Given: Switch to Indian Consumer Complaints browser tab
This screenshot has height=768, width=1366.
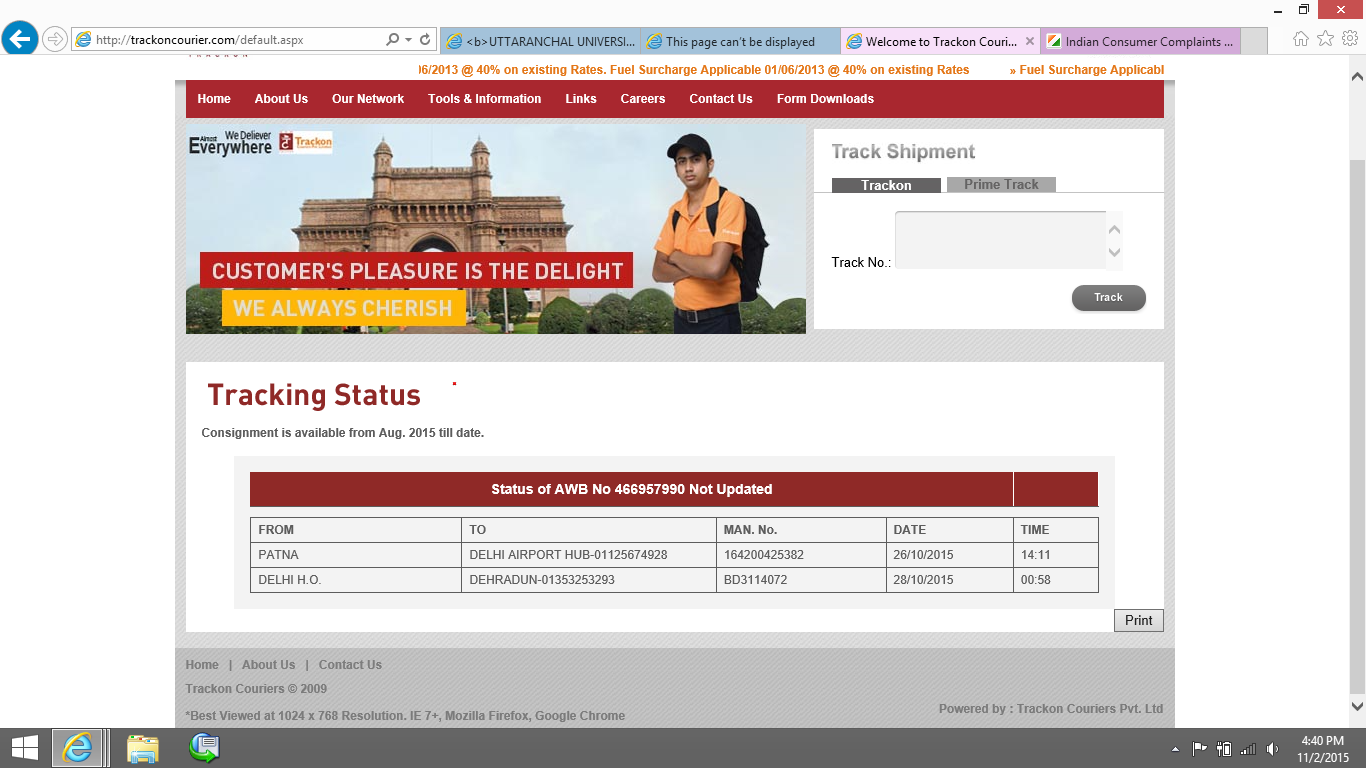Looking at the screenshot, I should (1140, 42).
